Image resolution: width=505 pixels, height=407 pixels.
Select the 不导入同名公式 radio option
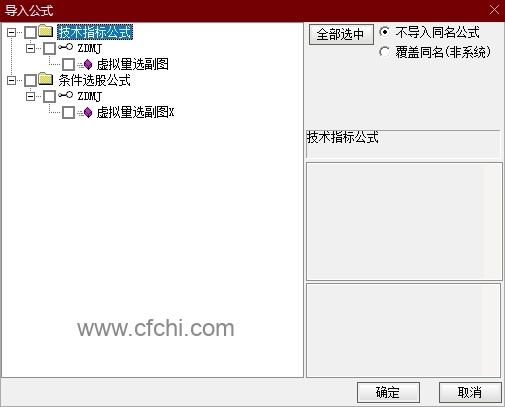pos(385,32)
